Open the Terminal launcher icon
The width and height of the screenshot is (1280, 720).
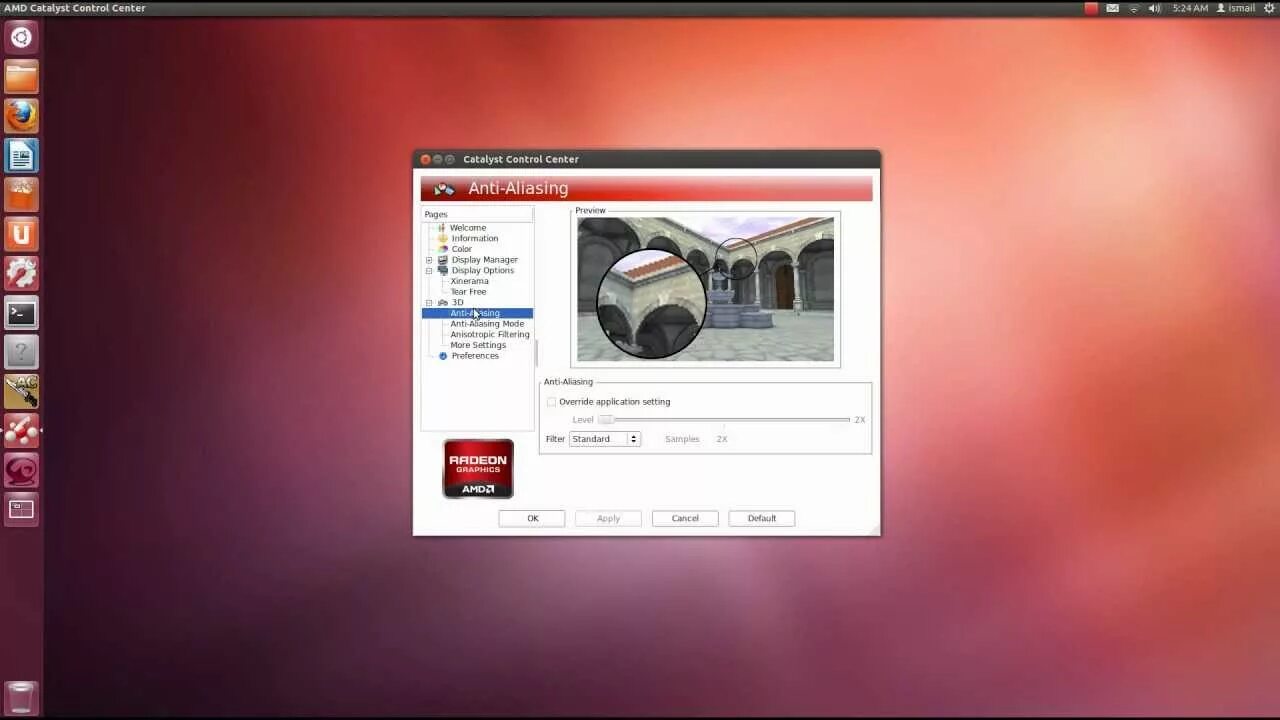pos(21,313)
